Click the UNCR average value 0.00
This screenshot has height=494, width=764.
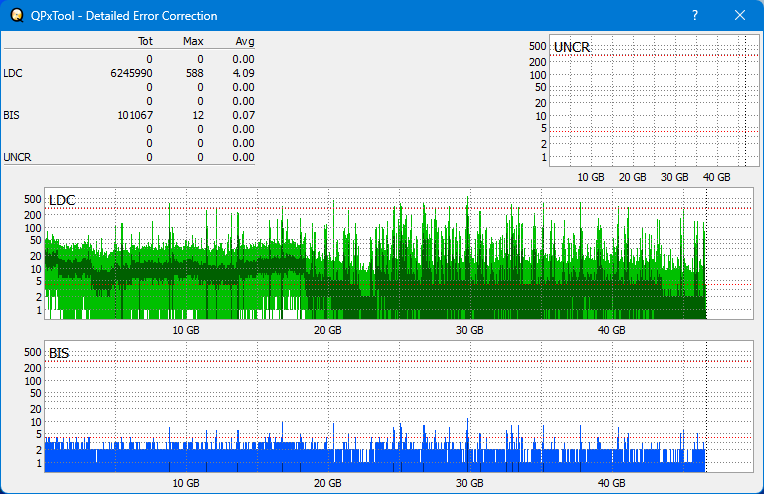tap(243, 157)
